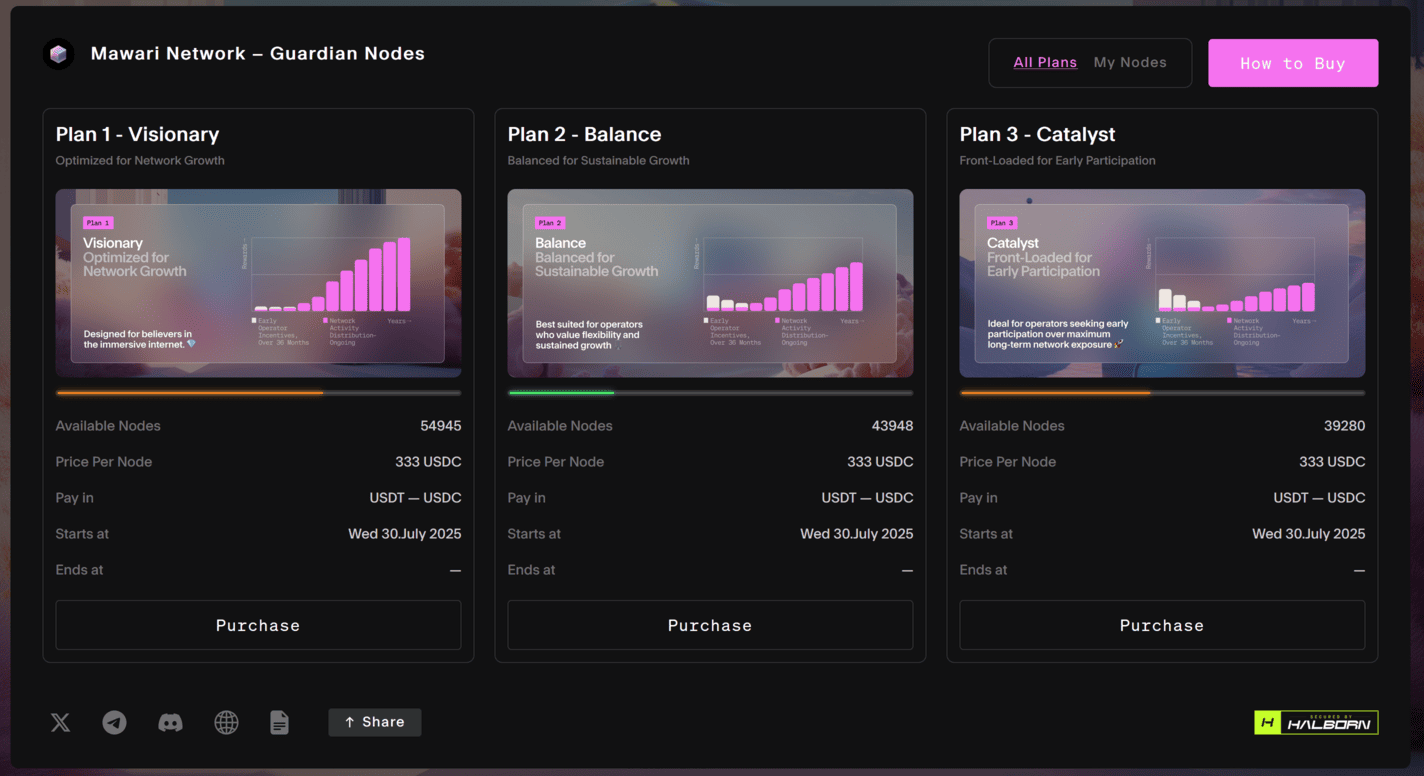
Task: Click the How to Buy button
Action: click(x=1293, y=63)
